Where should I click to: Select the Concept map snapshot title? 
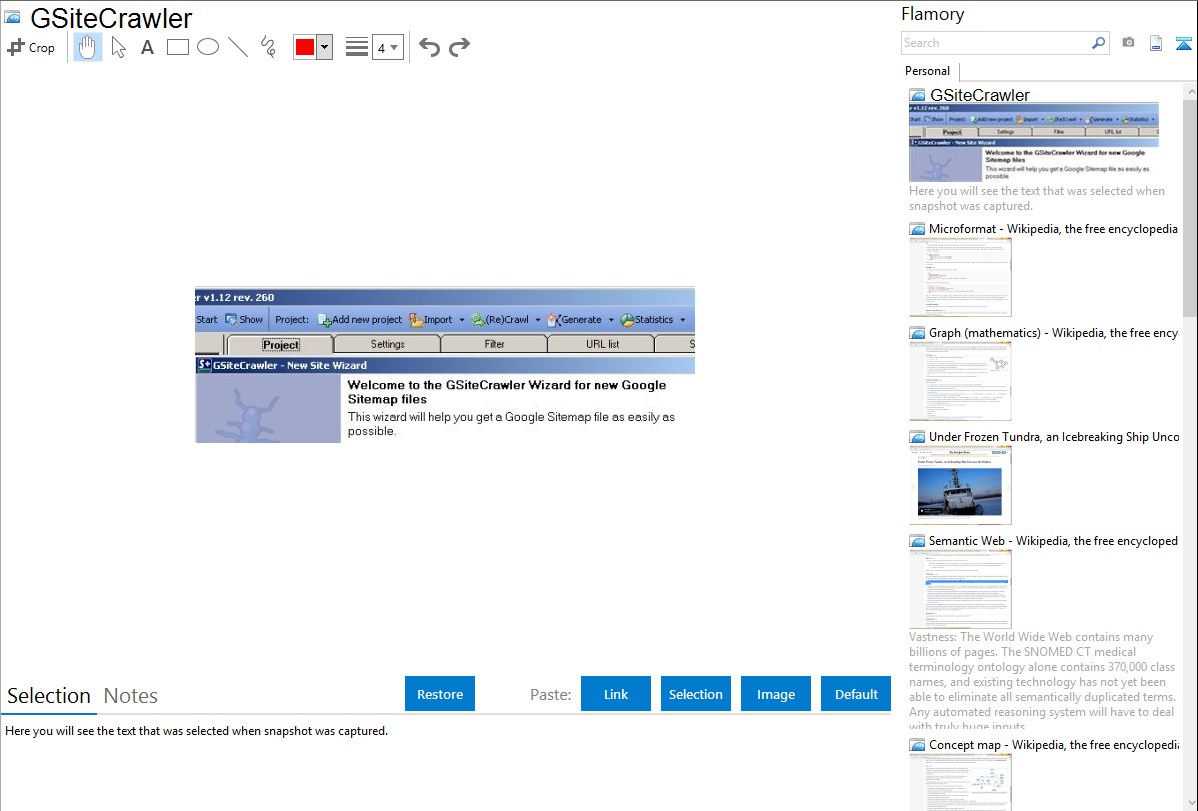(1053, 744)
